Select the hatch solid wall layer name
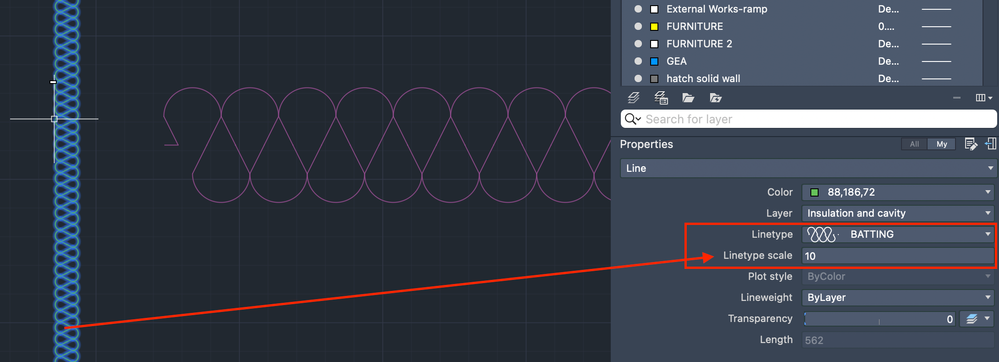999x362 pixels. pyautogui.click(x=703, y=79)
